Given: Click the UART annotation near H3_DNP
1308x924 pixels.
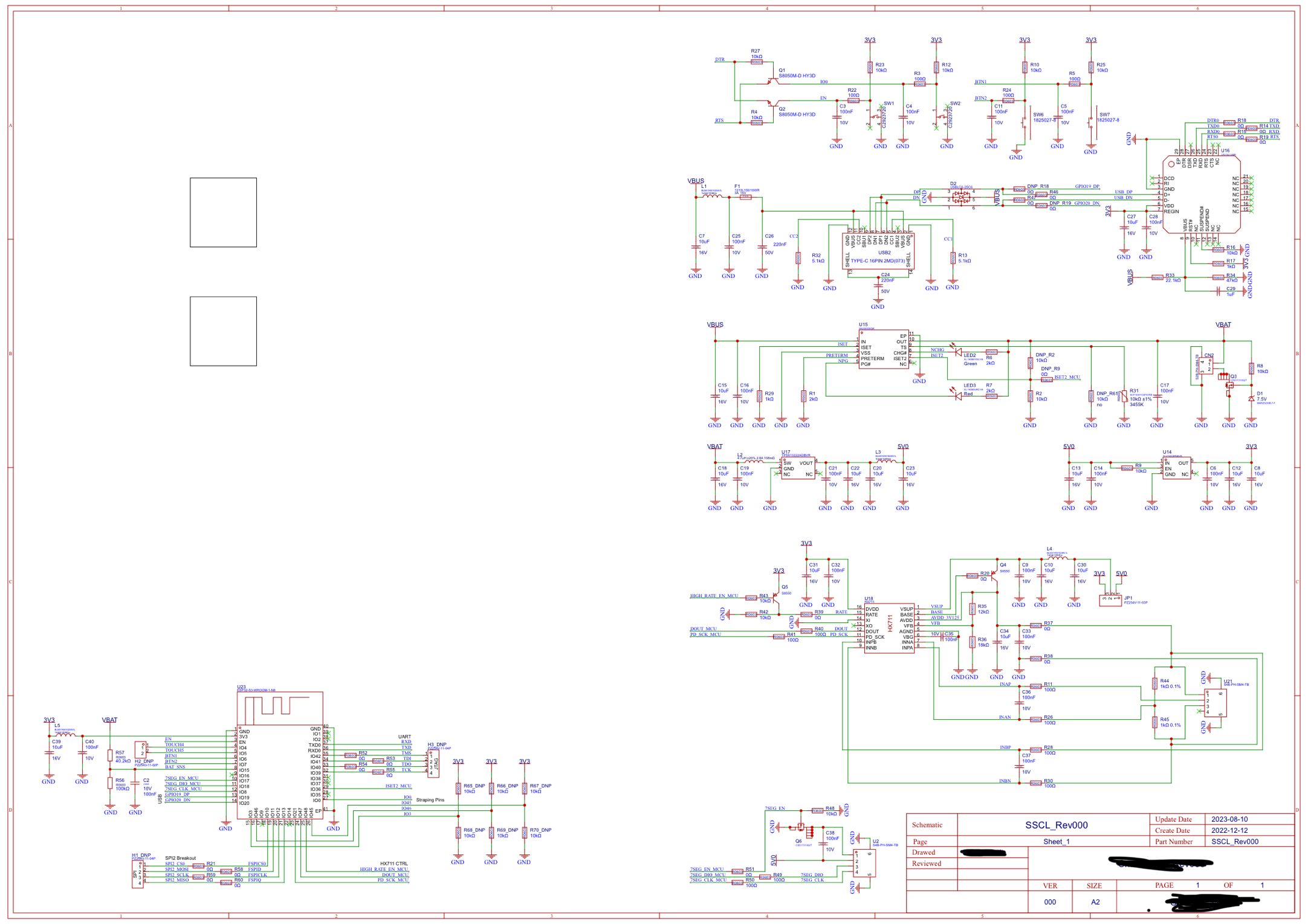Looking at the screenshot, I should pyautogui.click(x=405, y=737).
